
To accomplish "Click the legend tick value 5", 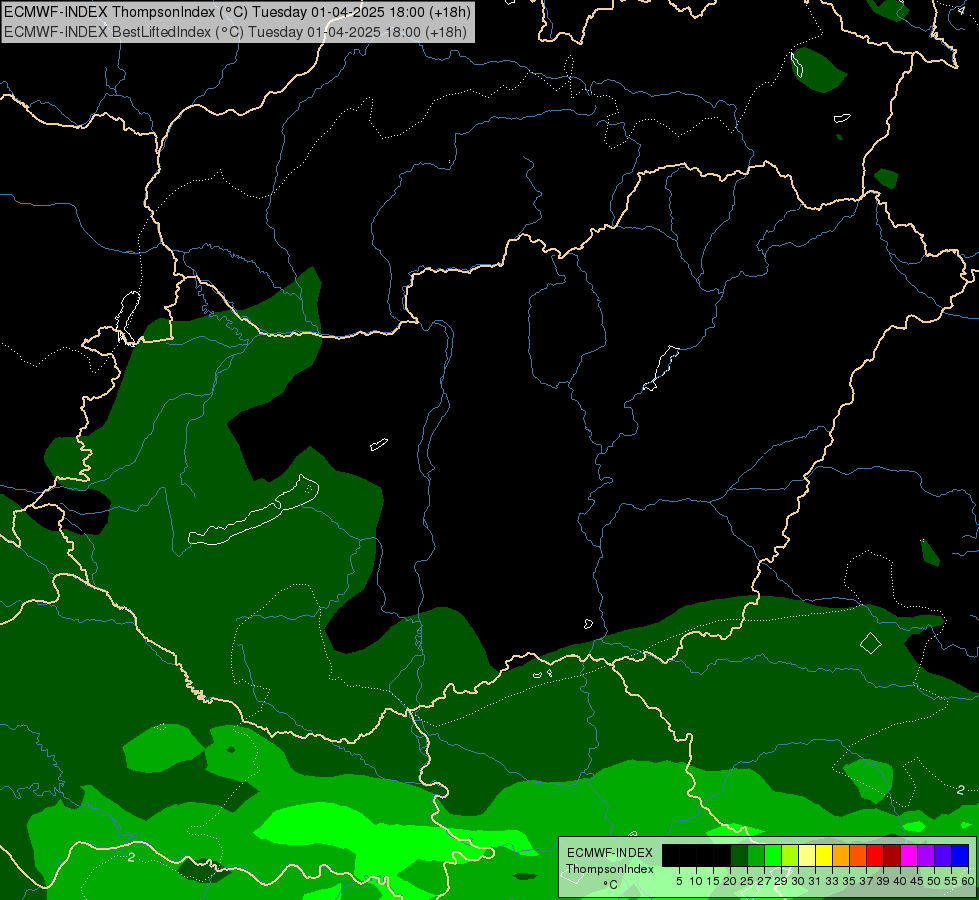I will 679,881.
